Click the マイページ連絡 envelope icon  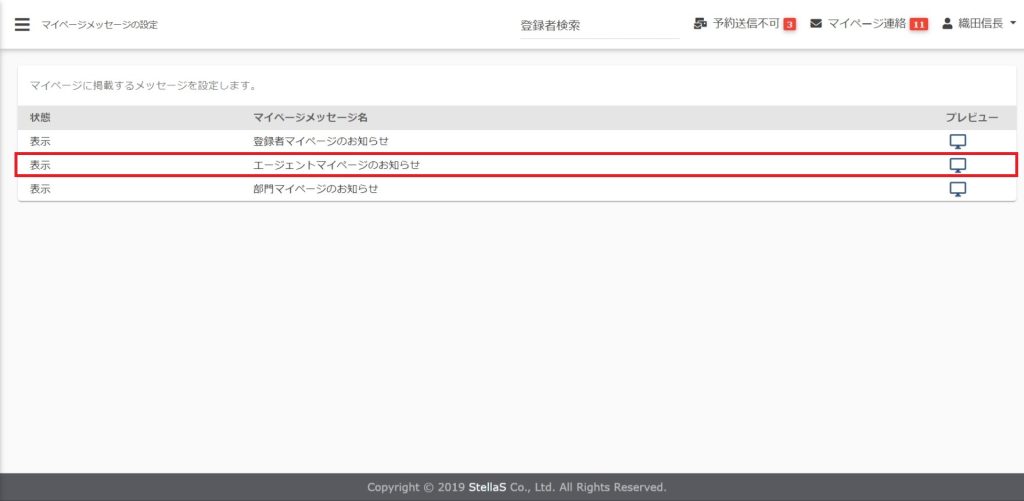816,24
